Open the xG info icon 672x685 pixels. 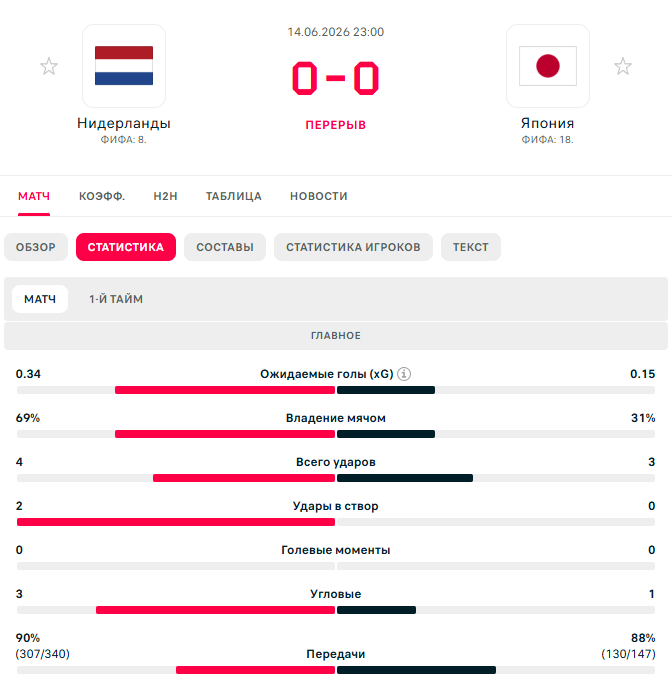pyautogui.click(x=404, y=374)
